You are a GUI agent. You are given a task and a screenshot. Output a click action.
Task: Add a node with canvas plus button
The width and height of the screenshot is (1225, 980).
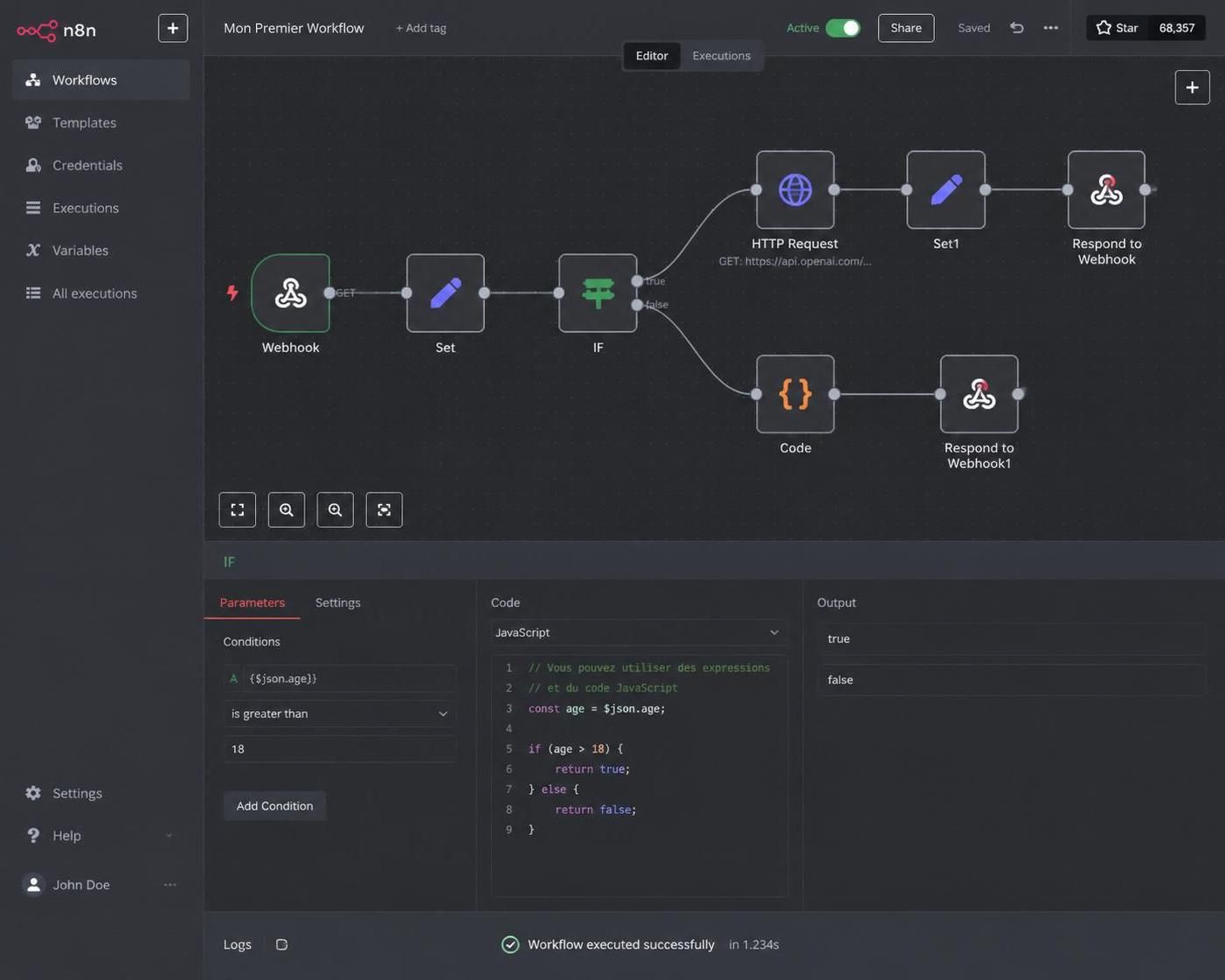coord(1193,87)
